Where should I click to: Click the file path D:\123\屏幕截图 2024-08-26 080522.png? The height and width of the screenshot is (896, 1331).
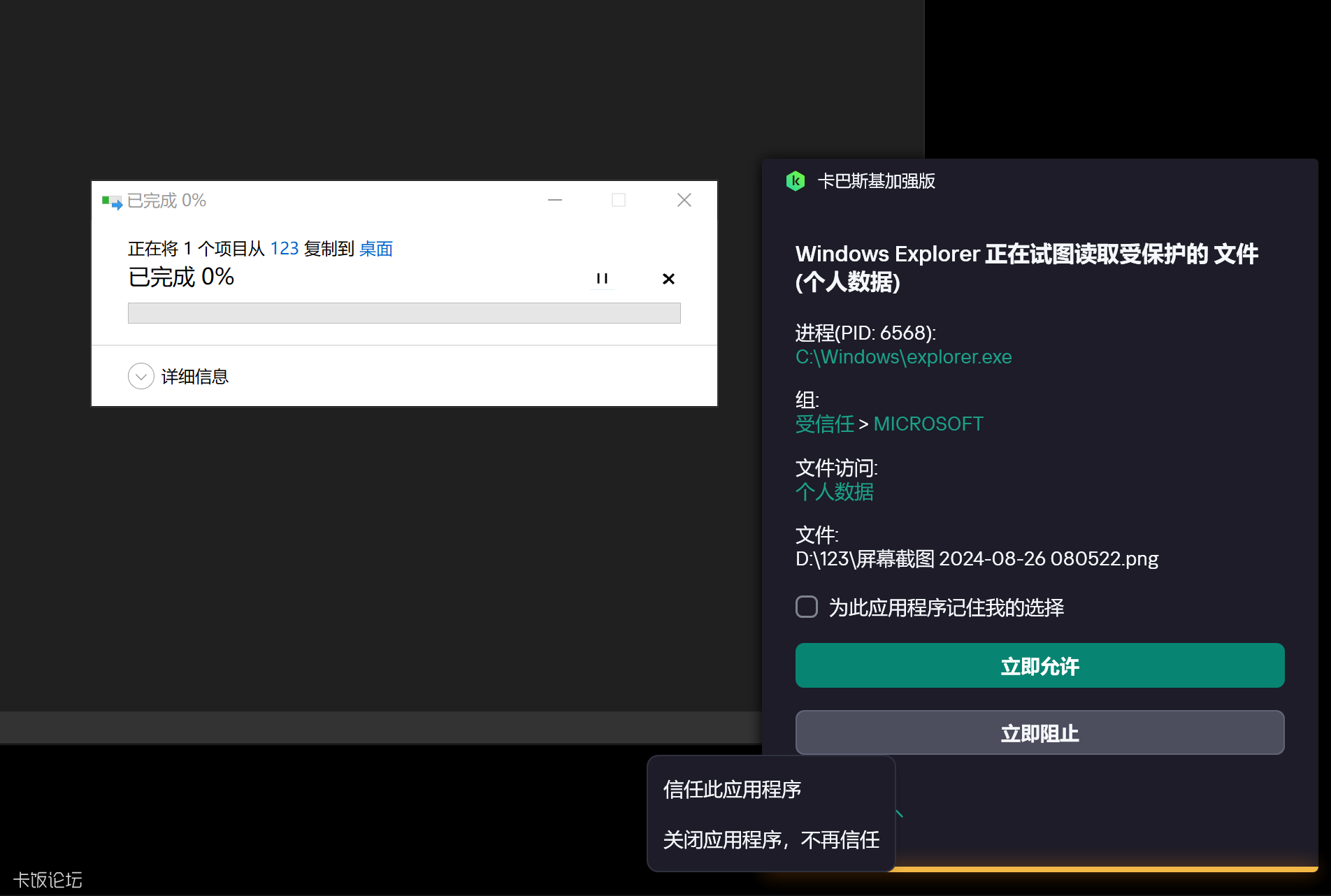point(977,558)
